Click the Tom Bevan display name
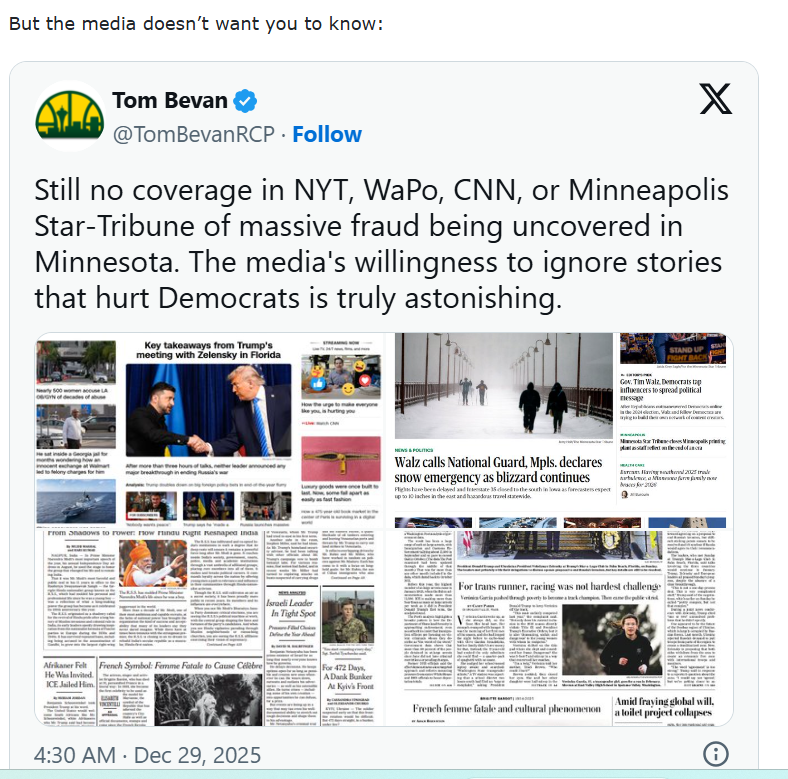The height and width of the screenshot is (779, 788). coord(170,101)
